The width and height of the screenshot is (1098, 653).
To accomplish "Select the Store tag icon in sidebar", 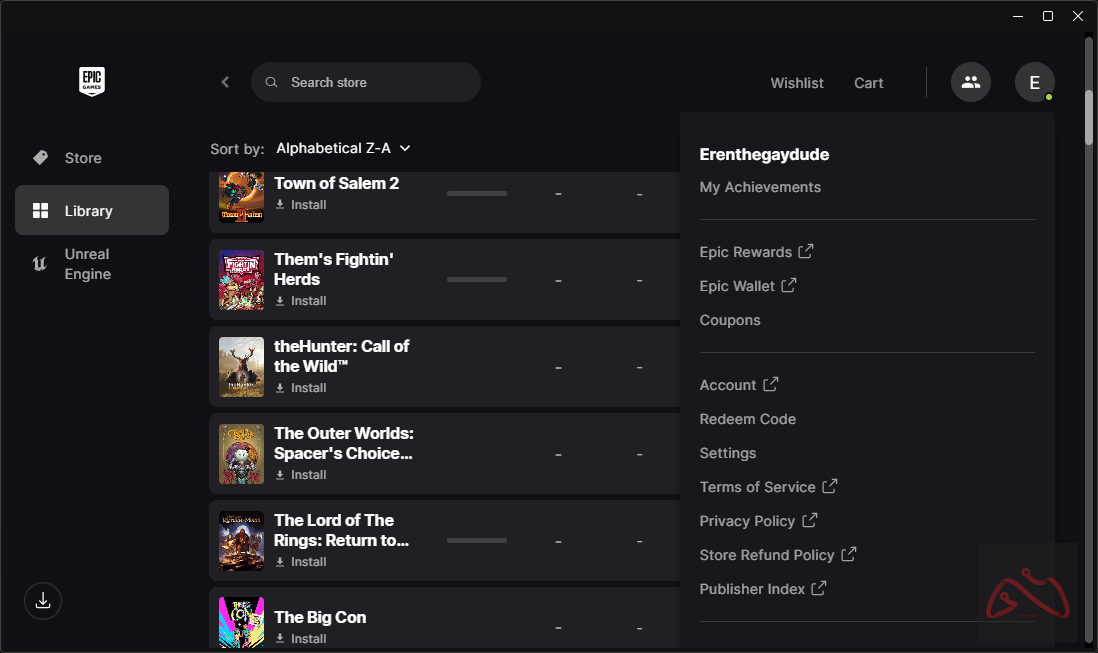I will (x=41, y=157).
